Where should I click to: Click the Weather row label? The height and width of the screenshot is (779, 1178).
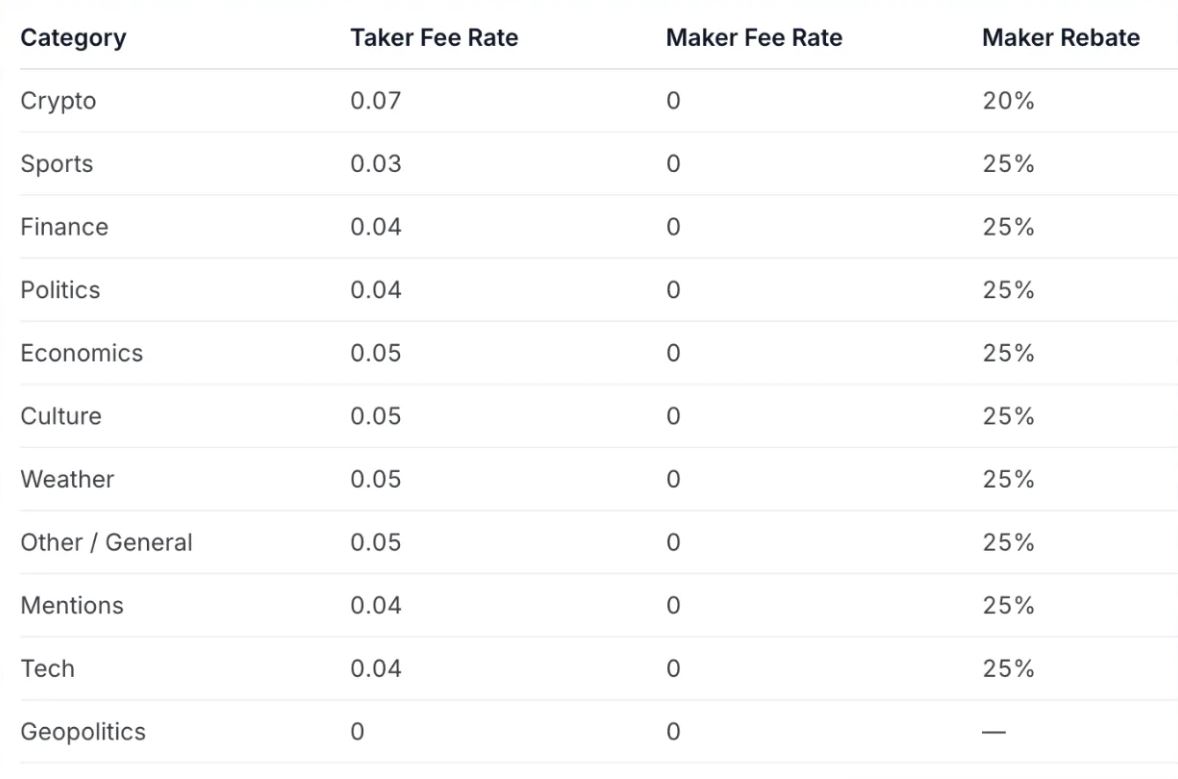[x=67, y=479]
